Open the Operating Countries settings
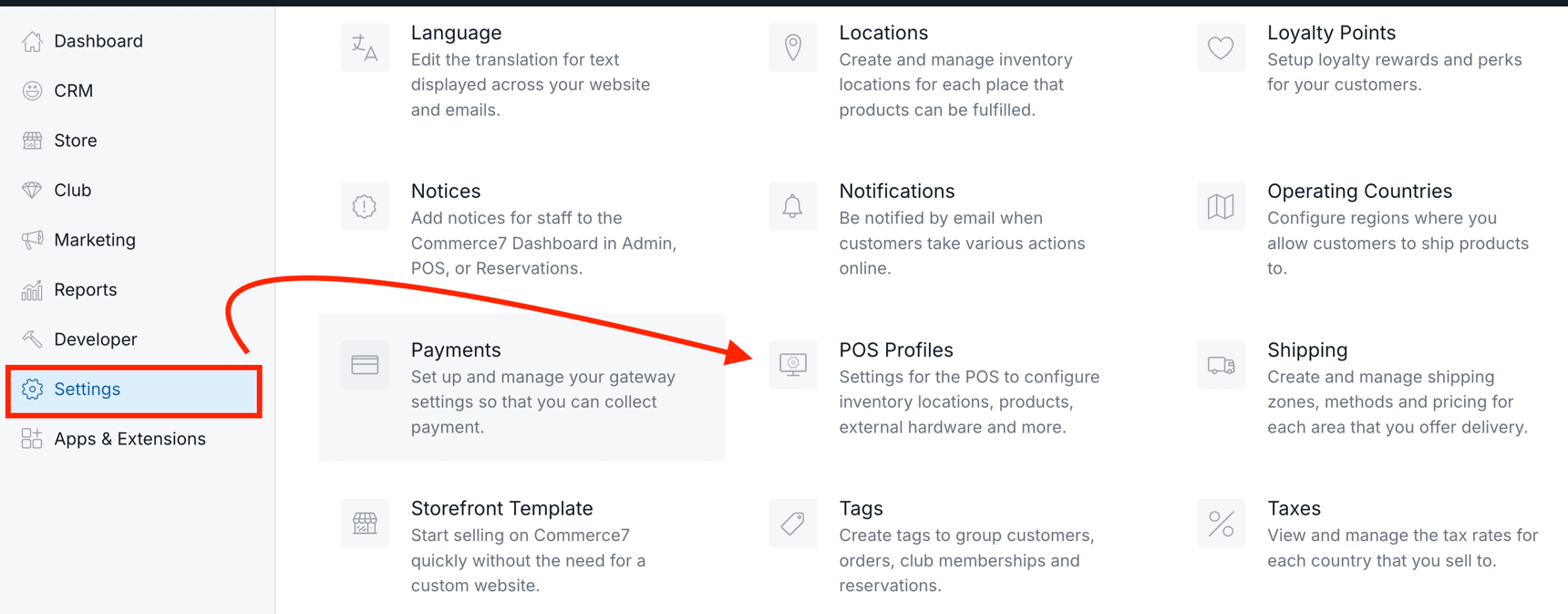 (1359, 191)
